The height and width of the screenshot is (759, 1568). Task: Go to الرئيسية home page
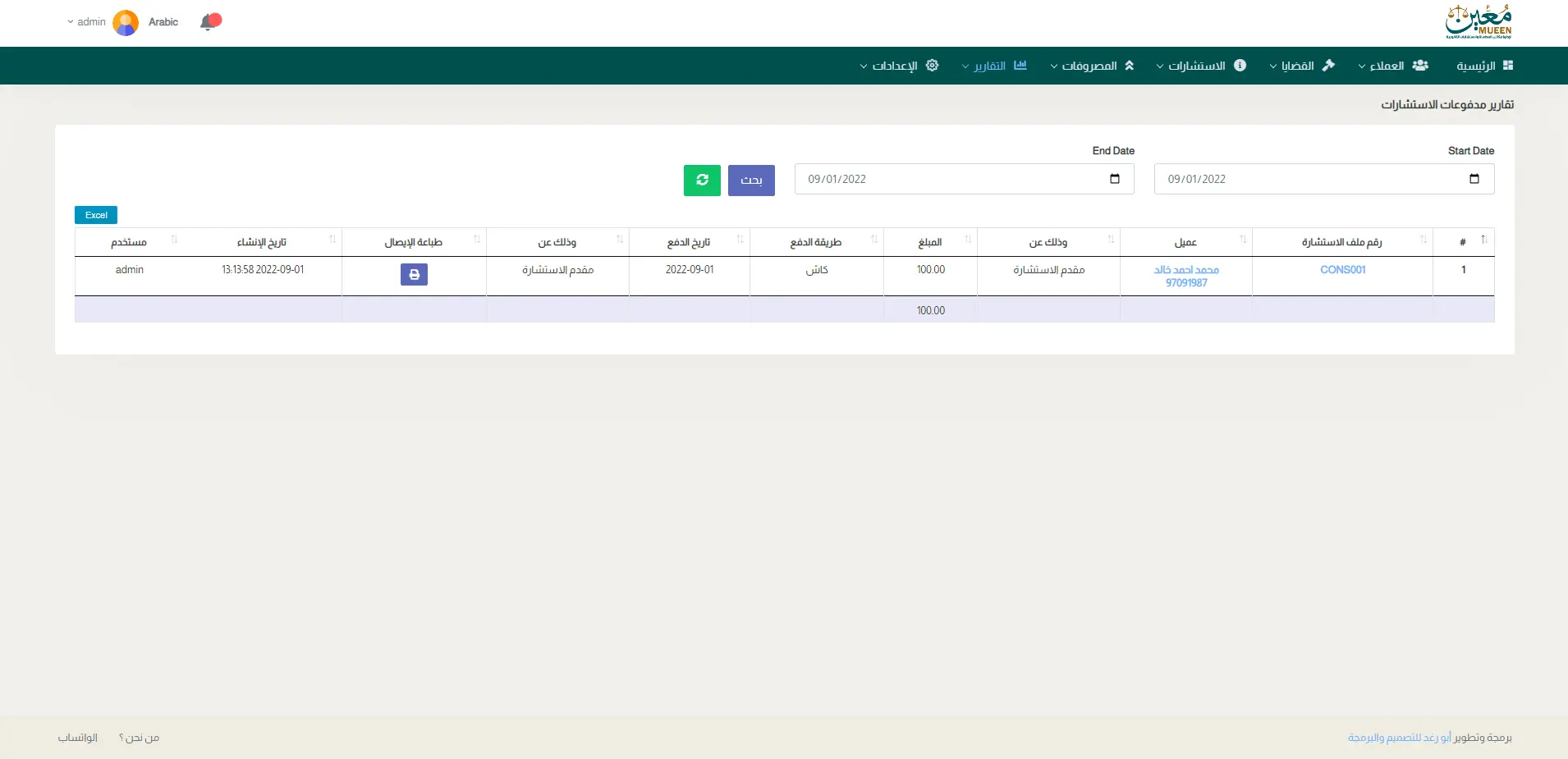point(1484,66)
